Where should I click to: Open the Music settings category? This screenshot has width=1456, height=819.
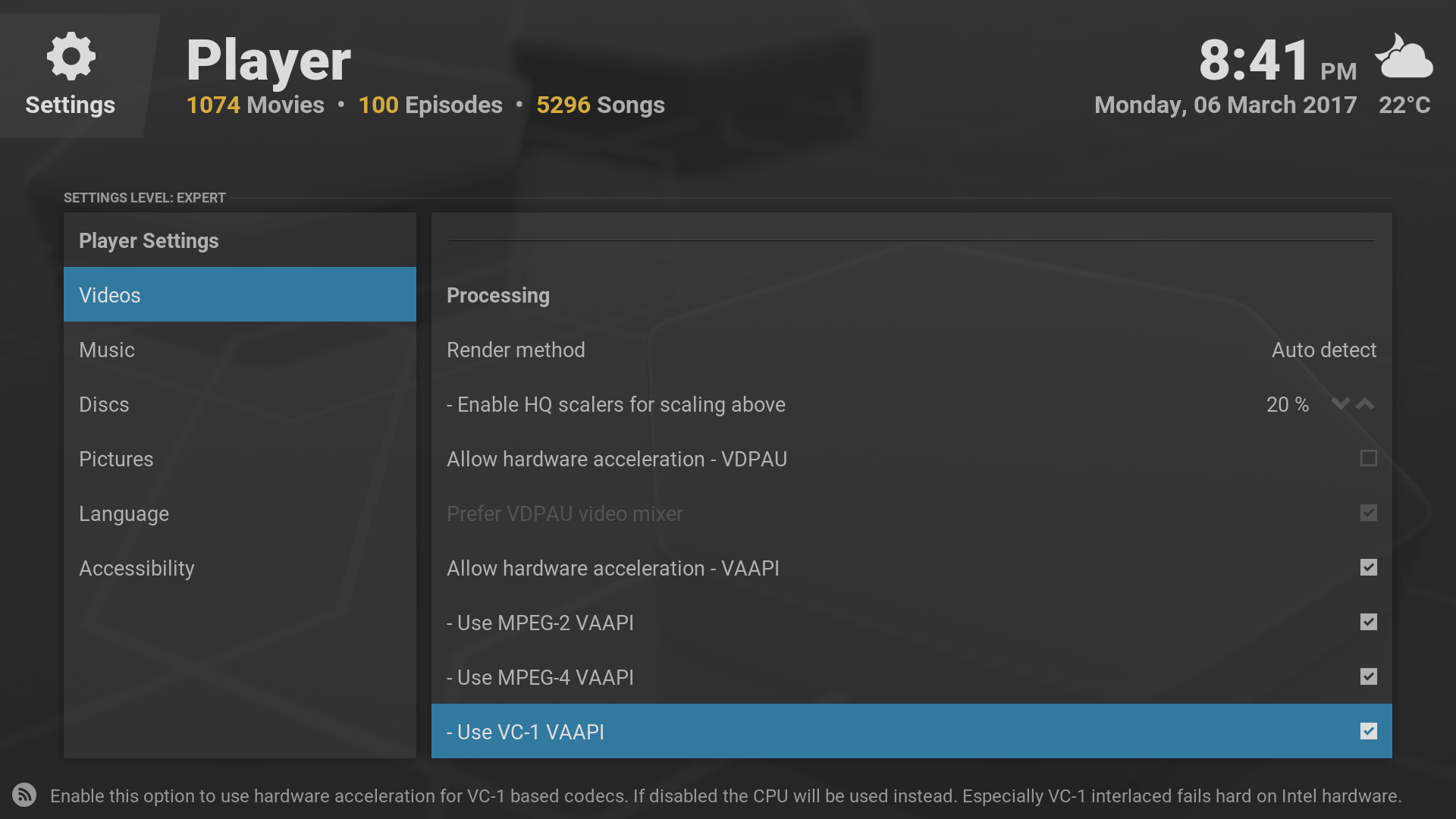click(x=240, y=350)
